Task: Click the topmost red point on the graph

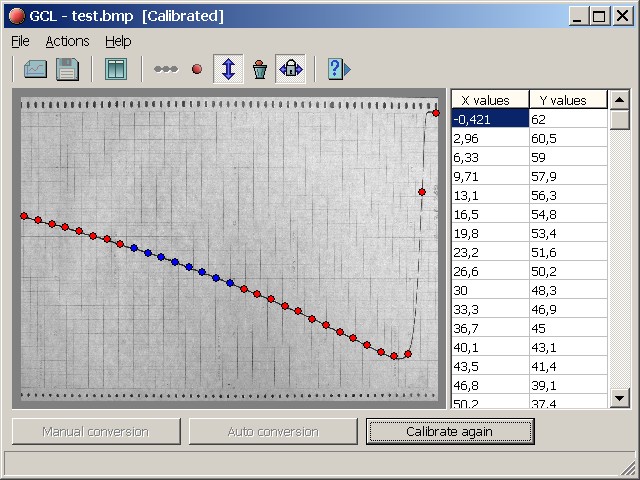Action: coord(436,113)
